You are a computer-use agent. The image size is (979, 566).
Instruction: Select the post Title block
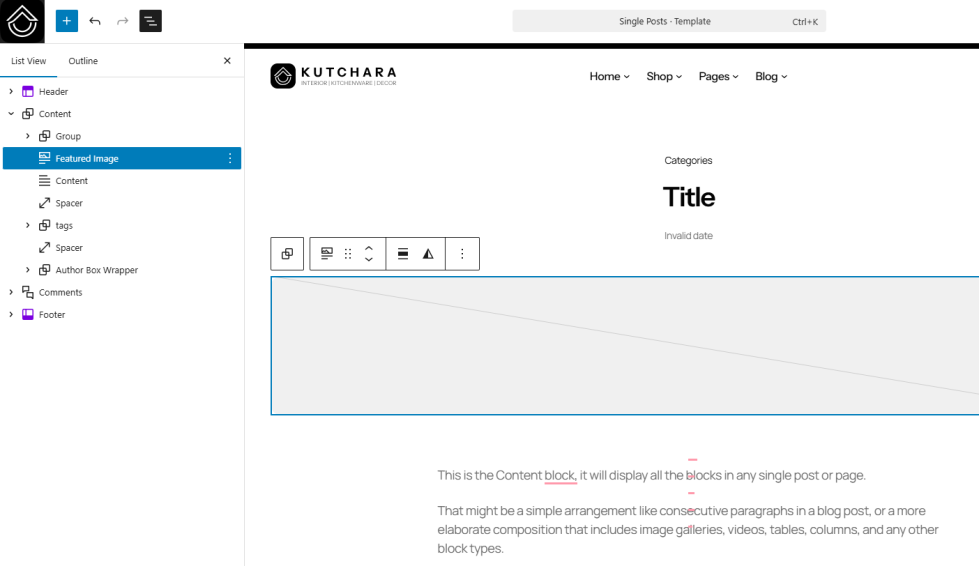689,197
